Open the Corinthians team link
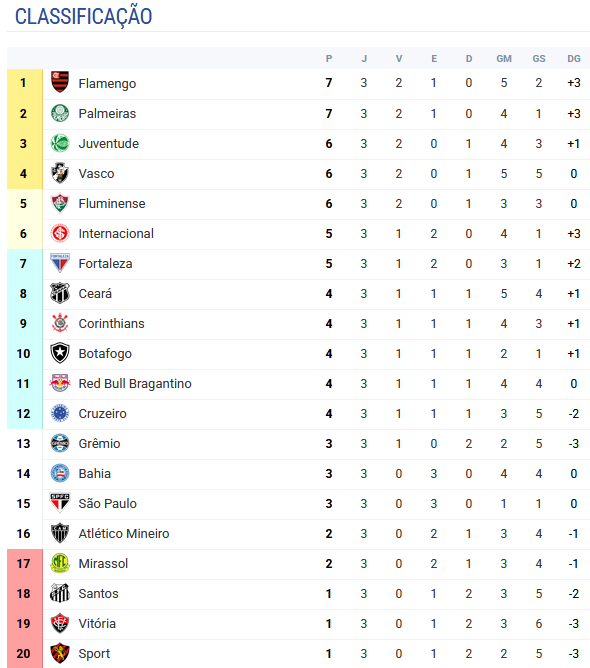The height and width of the screenshot is (668, 590). click(x=111, y=324)
